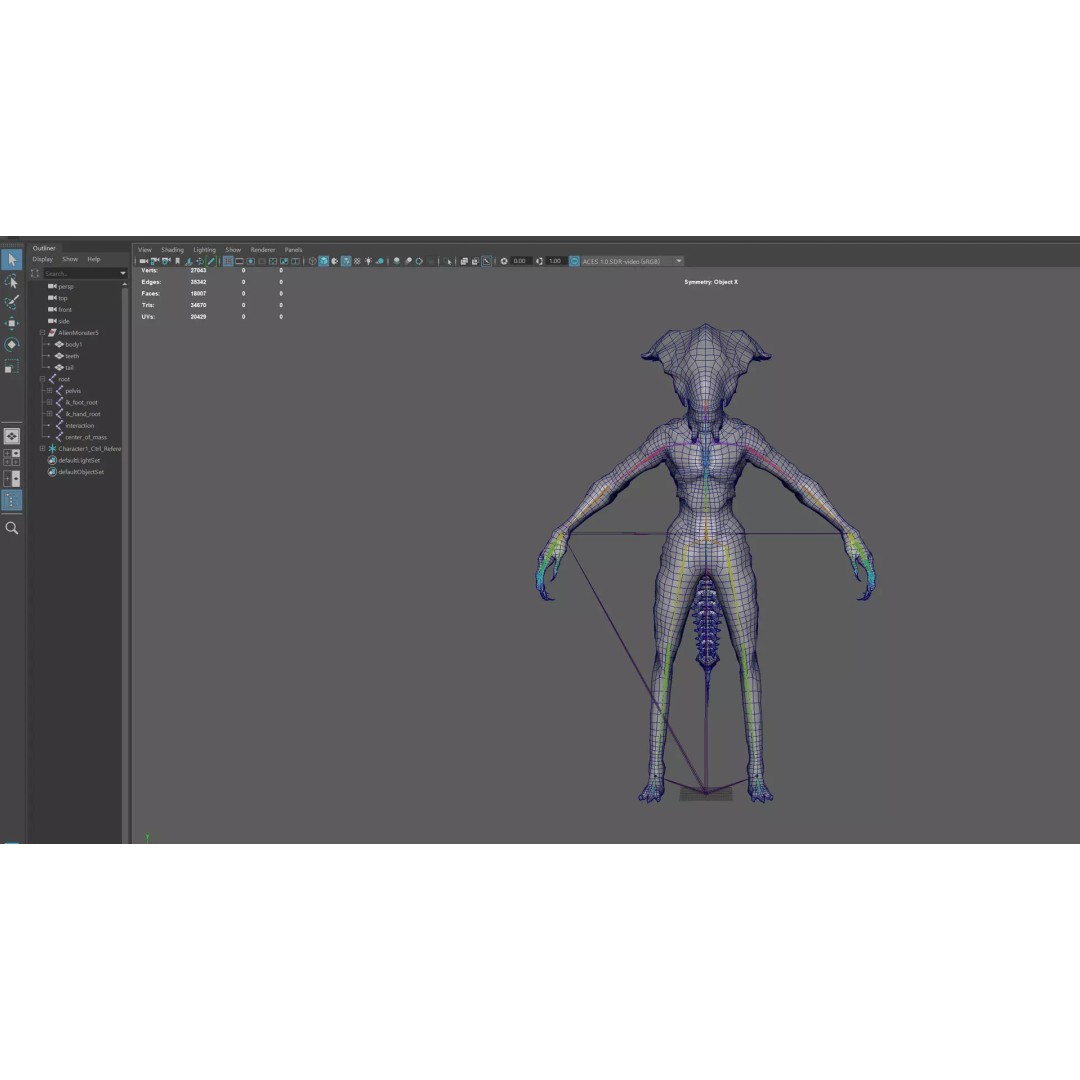Image resolution: width=1080 pixels, height=1080 pixels.
Task: Toggle the viewport Grid display
Action: point(228,261)
